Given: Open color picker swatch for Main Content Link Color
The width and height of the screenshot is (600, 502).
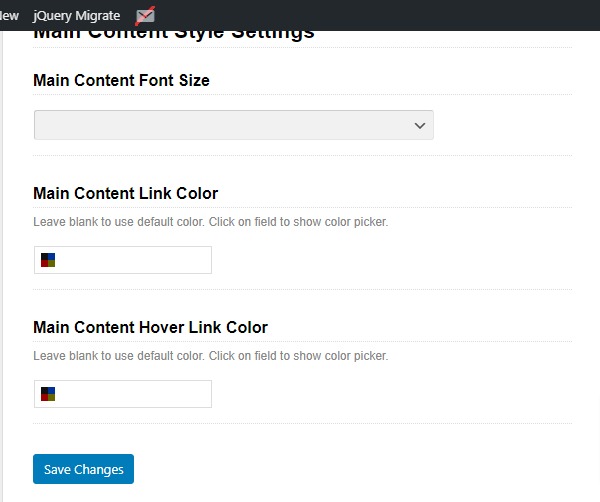Looking at the screenshot, I should coord(48,260).
